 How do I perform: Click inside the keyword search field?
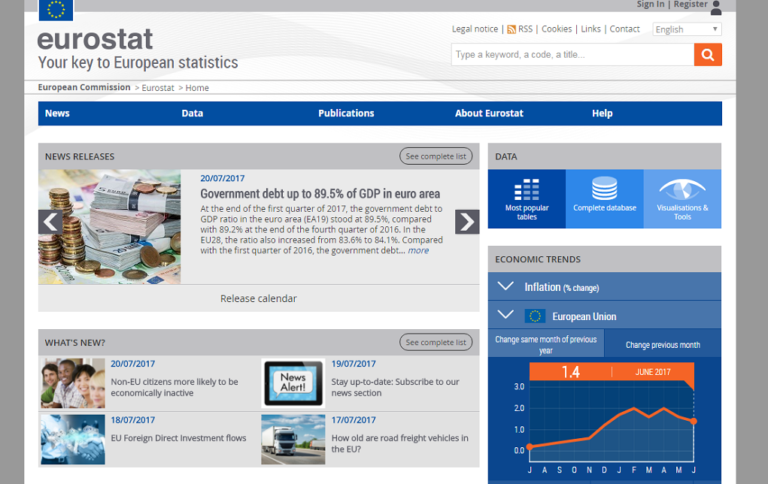572,54
